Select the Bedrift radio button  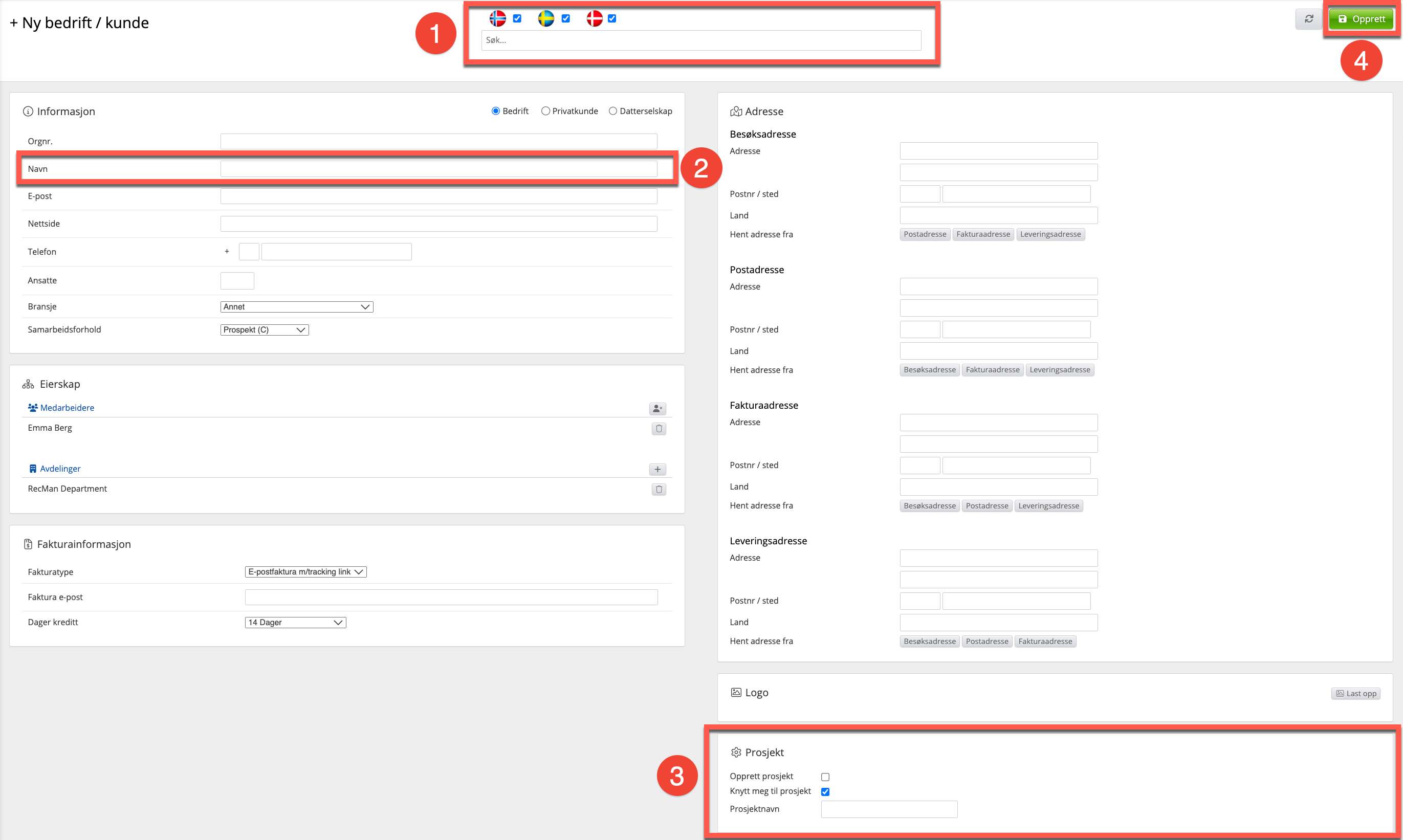[x=495, y=111]
